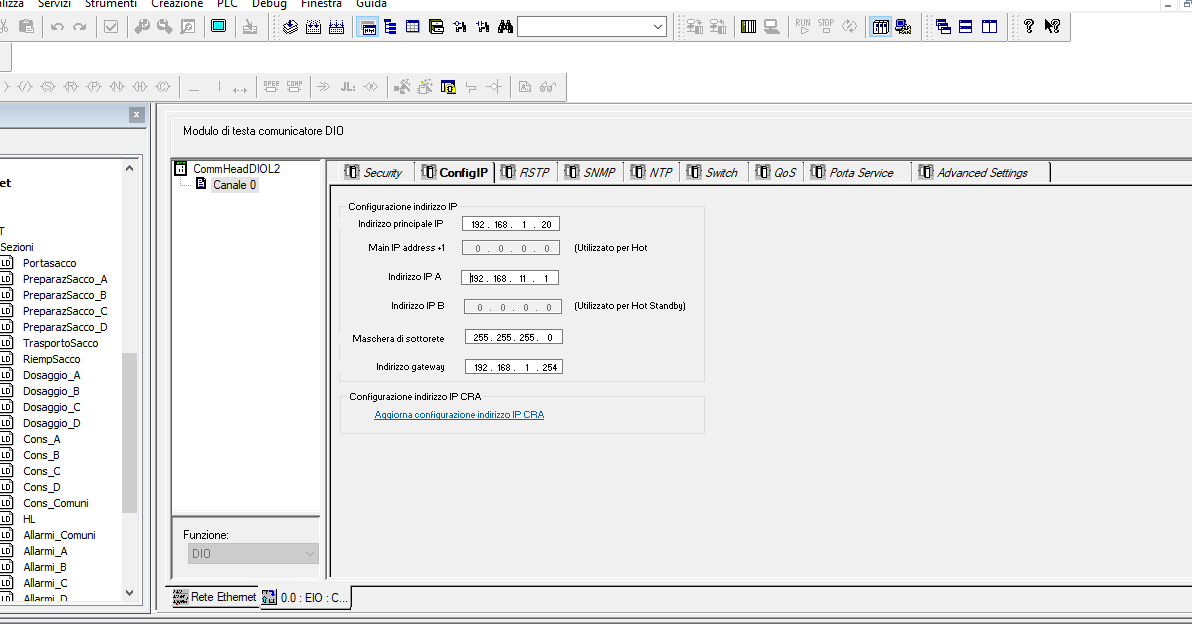This screenshot has height=629, width=1192.
Task: Open the Advanced Settings tab
Action: [x=981, y=173]
